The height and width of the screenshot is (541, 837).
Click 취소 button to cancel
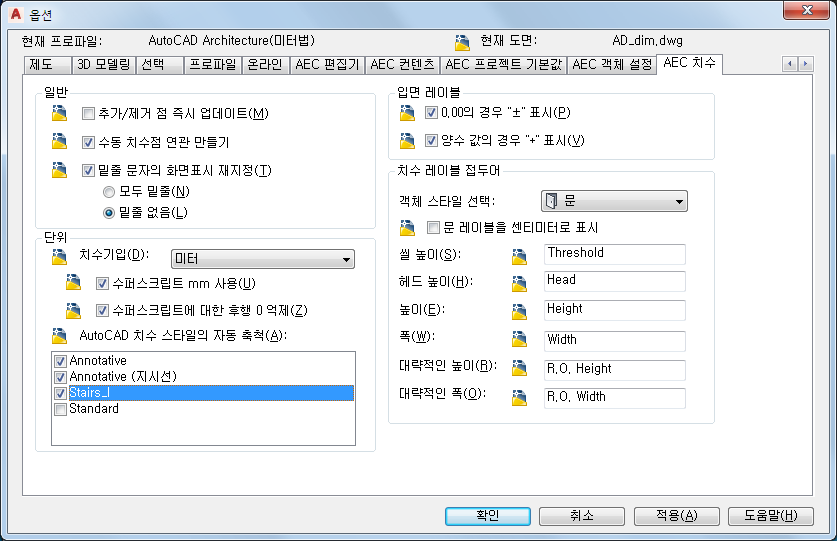pyautogui.click(x=582, y=516)
